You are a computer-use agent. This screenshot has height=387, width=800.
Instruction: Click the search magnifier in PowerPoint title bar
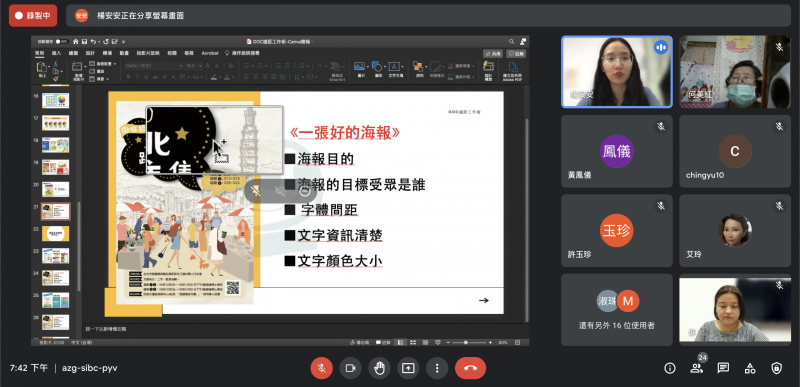click(x=511, y=42)
